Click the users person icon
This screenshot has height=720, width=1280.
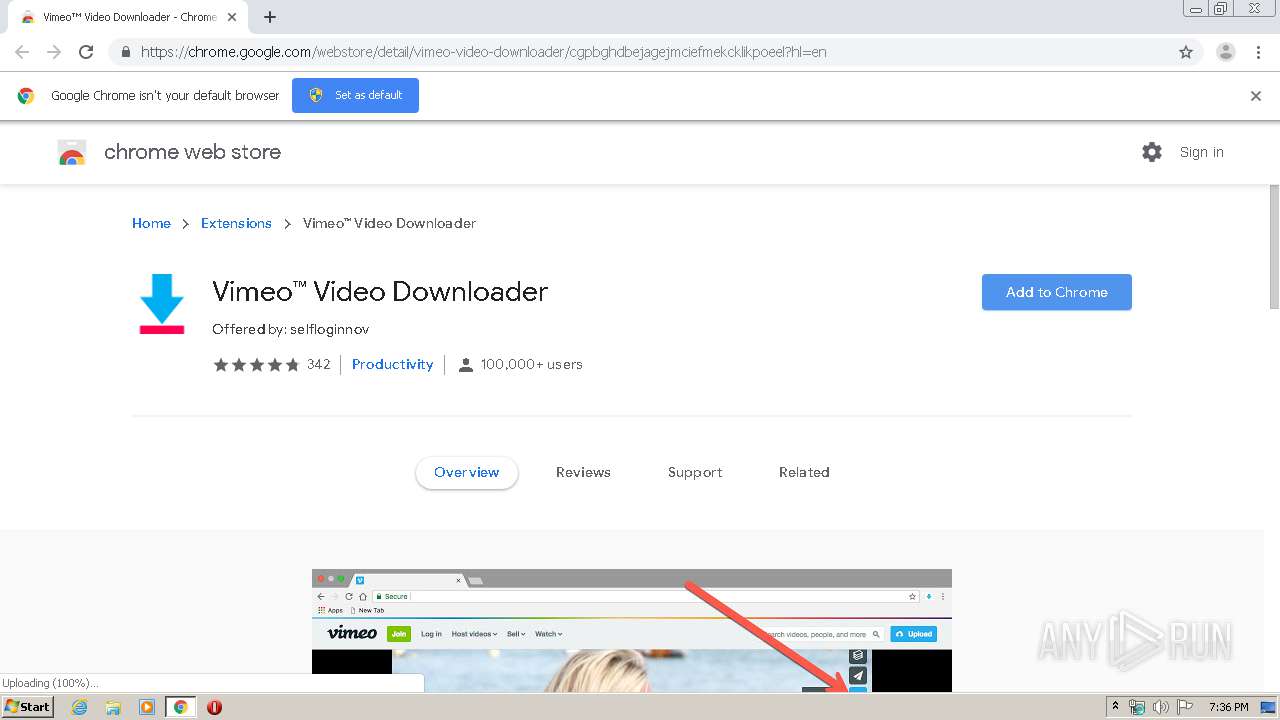click(x=465, y=365)
